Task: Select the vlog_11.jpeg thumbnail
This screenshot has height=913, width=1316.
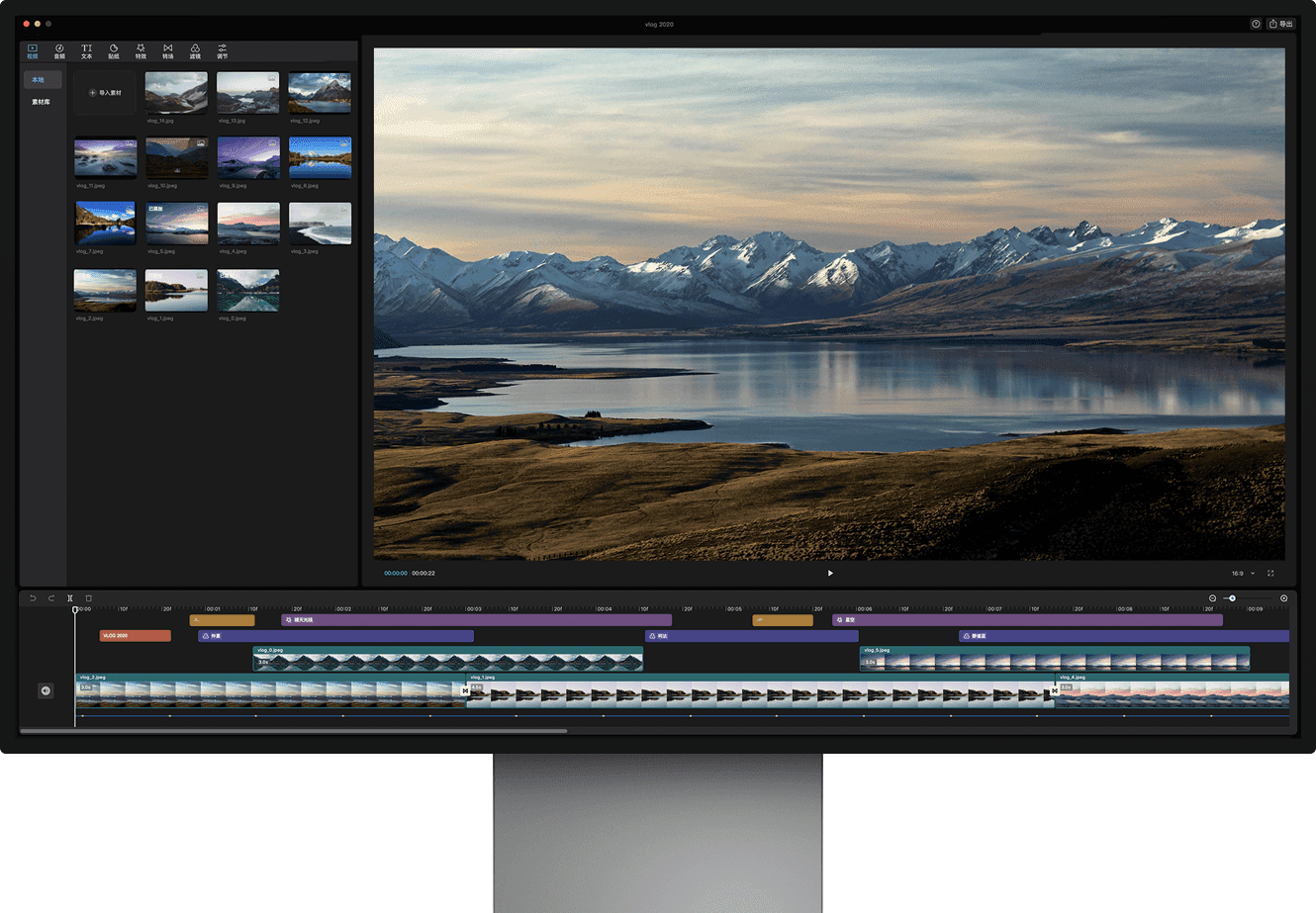Action: point(106,158)
